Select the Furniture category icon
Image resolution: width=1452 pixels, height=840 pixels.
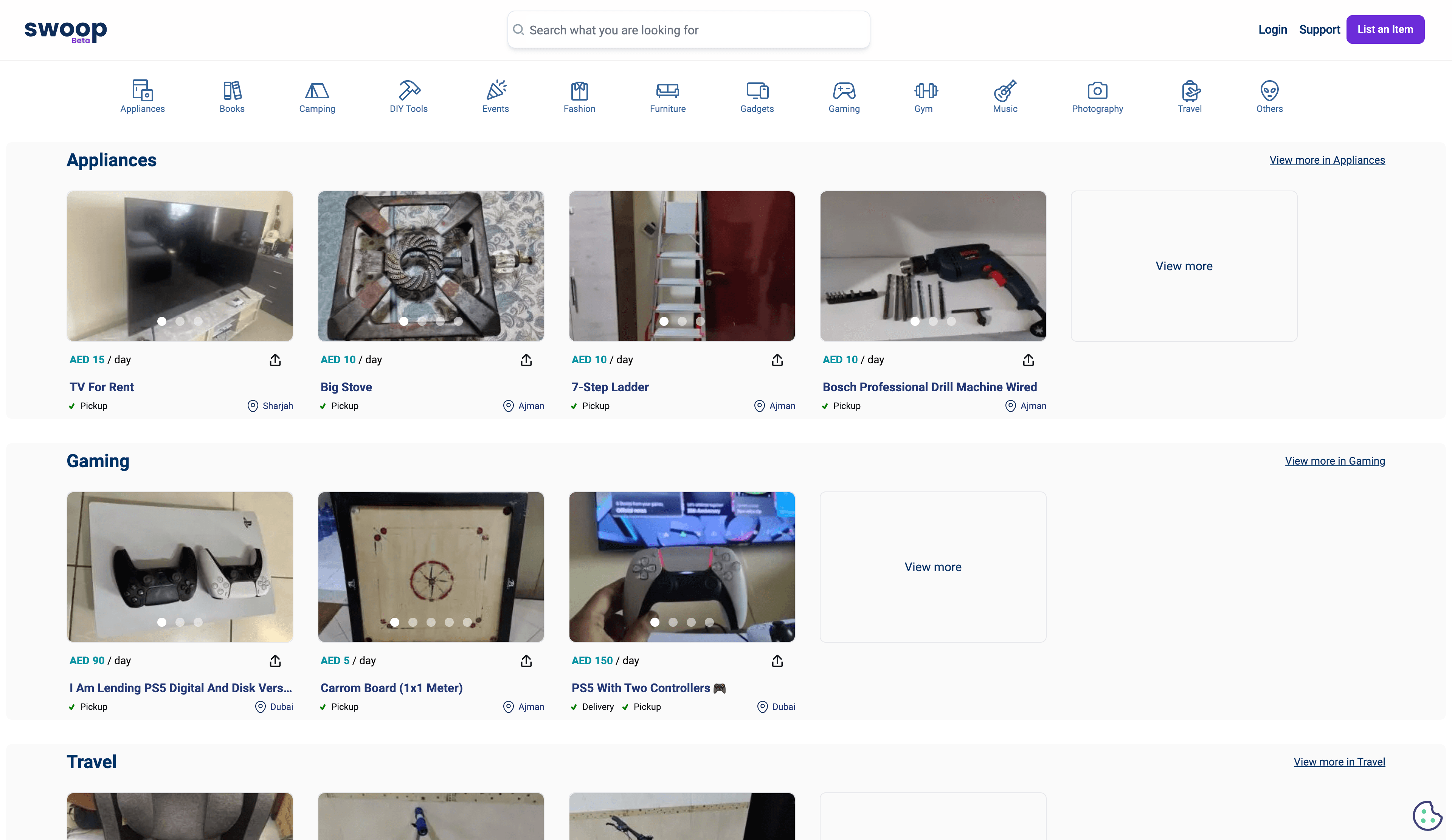(x=667, y=91)
